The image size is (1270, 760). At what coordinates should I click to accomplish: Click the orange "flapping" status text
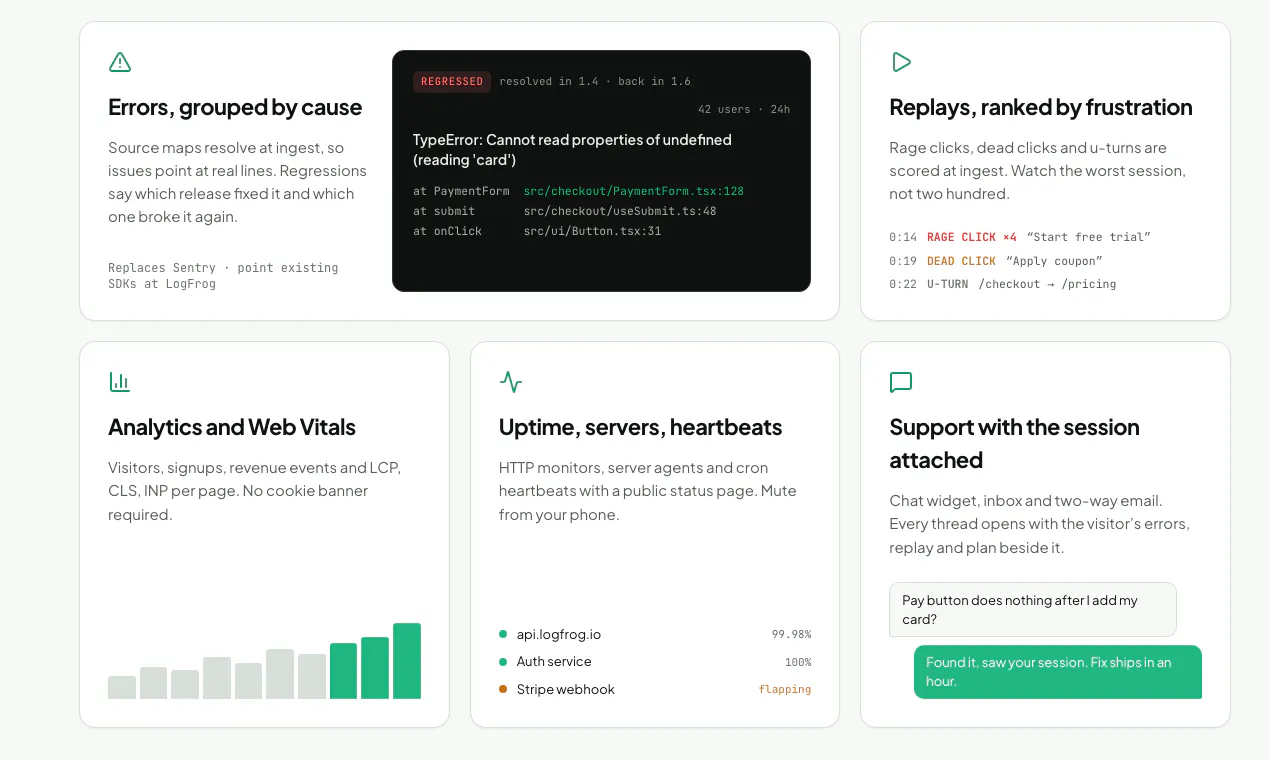(785, 689)
